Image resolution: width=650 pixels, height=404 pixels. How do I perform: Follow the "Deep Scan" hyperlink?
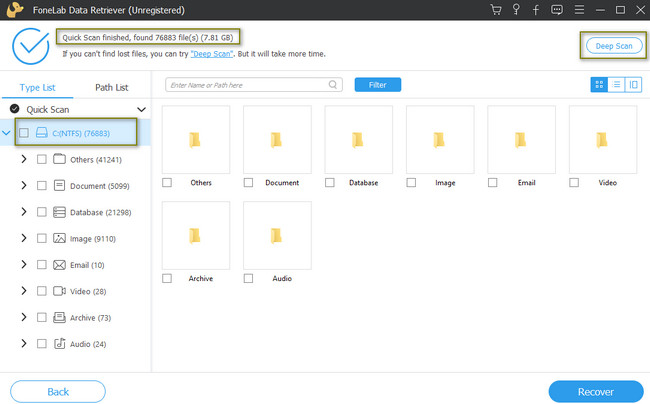(x=212, y=54)
